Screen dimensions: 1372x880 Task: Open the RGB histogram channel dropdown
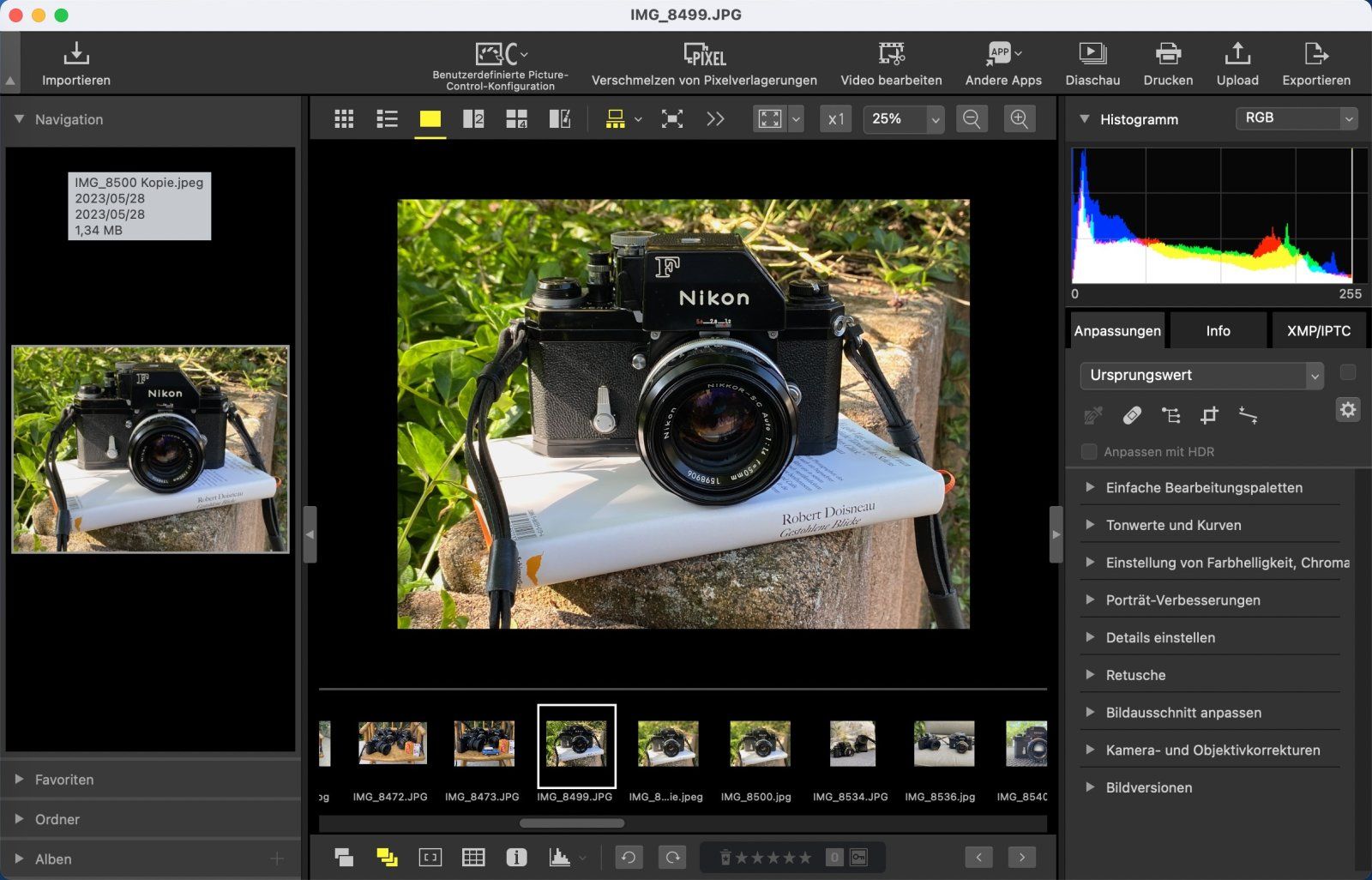pos(1296,118)
